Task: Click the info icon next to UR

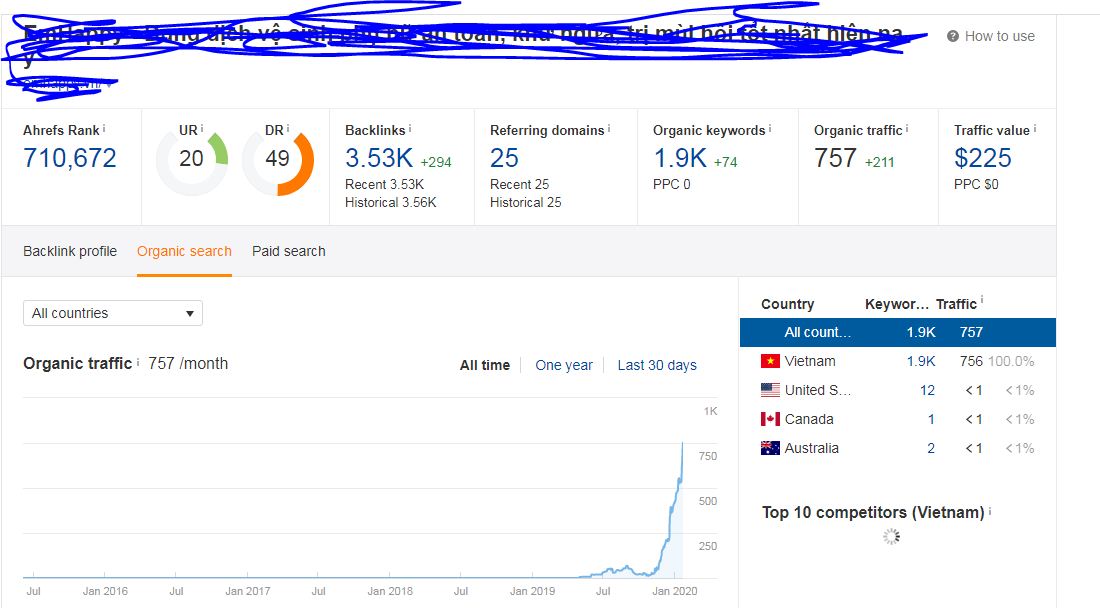Action: point(202,128)
